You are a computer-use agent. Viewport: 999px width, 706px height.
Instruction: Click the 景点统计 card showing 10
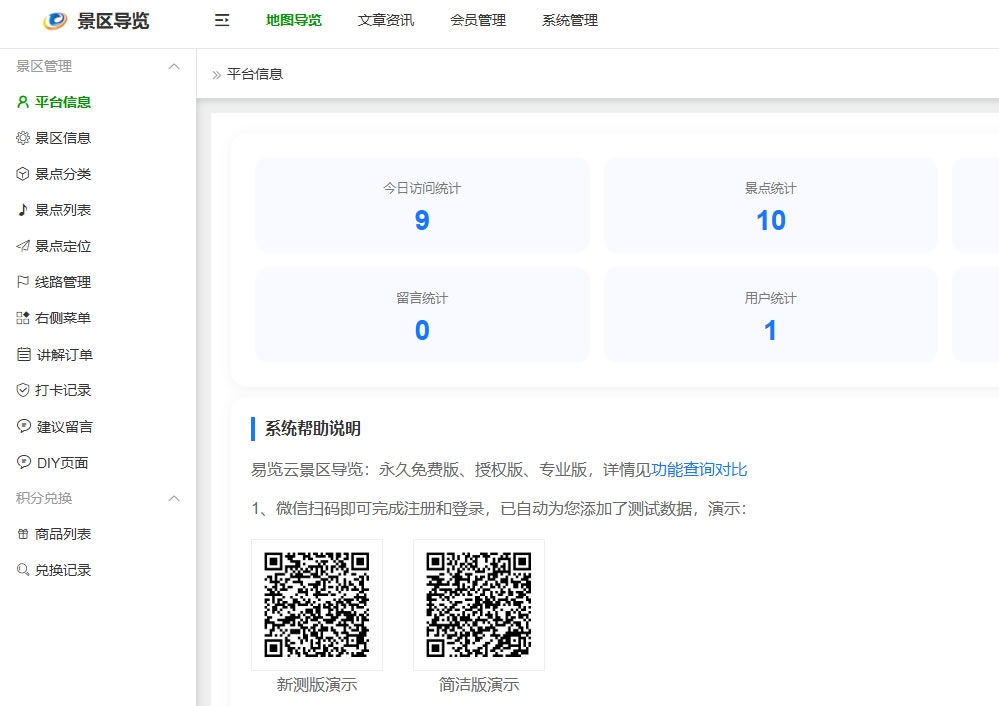tap(770, 205)
